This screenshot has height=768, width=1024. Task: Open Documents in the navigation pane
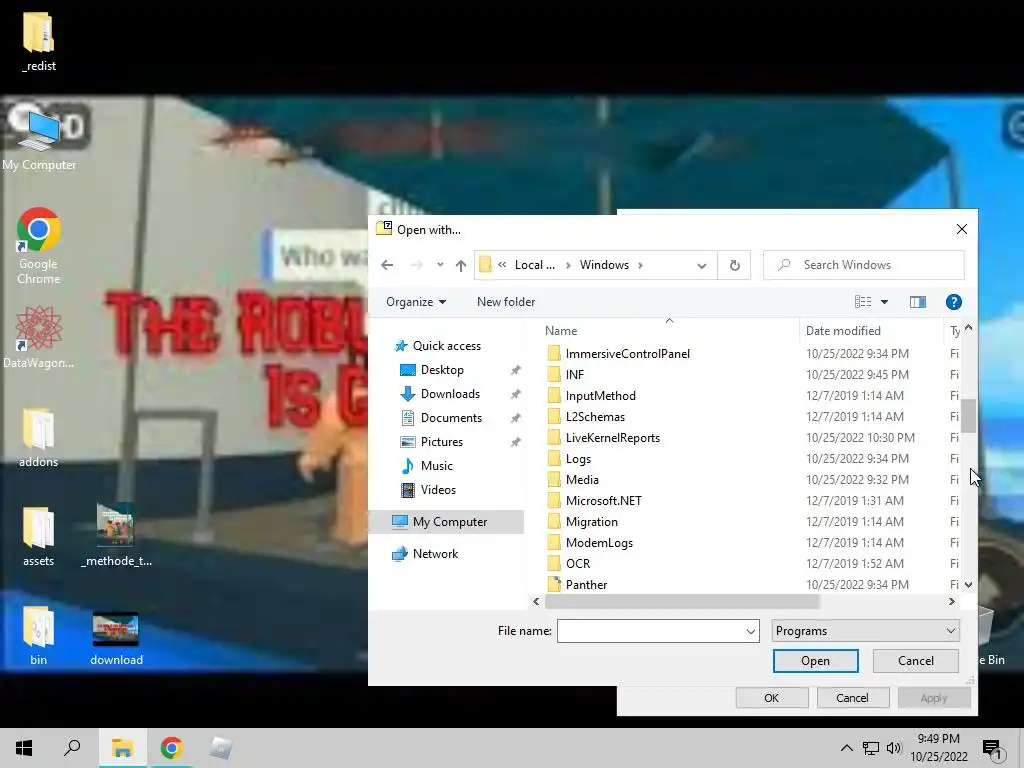coord(451,418)
